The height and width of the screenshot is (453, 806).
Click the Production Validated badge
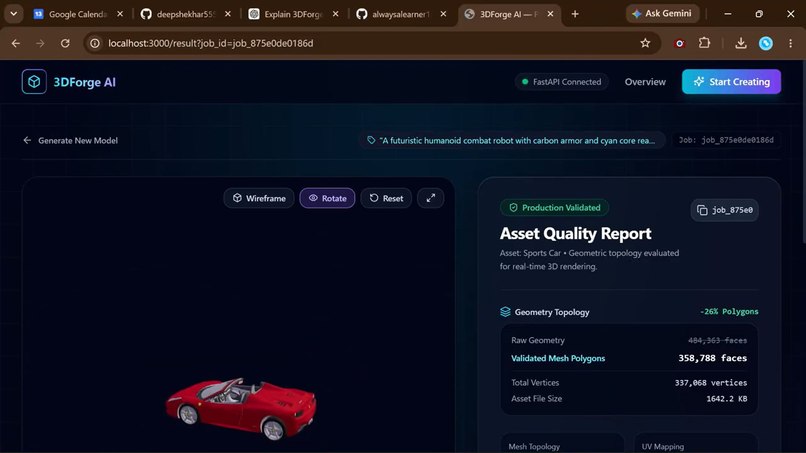click(554, 208)
